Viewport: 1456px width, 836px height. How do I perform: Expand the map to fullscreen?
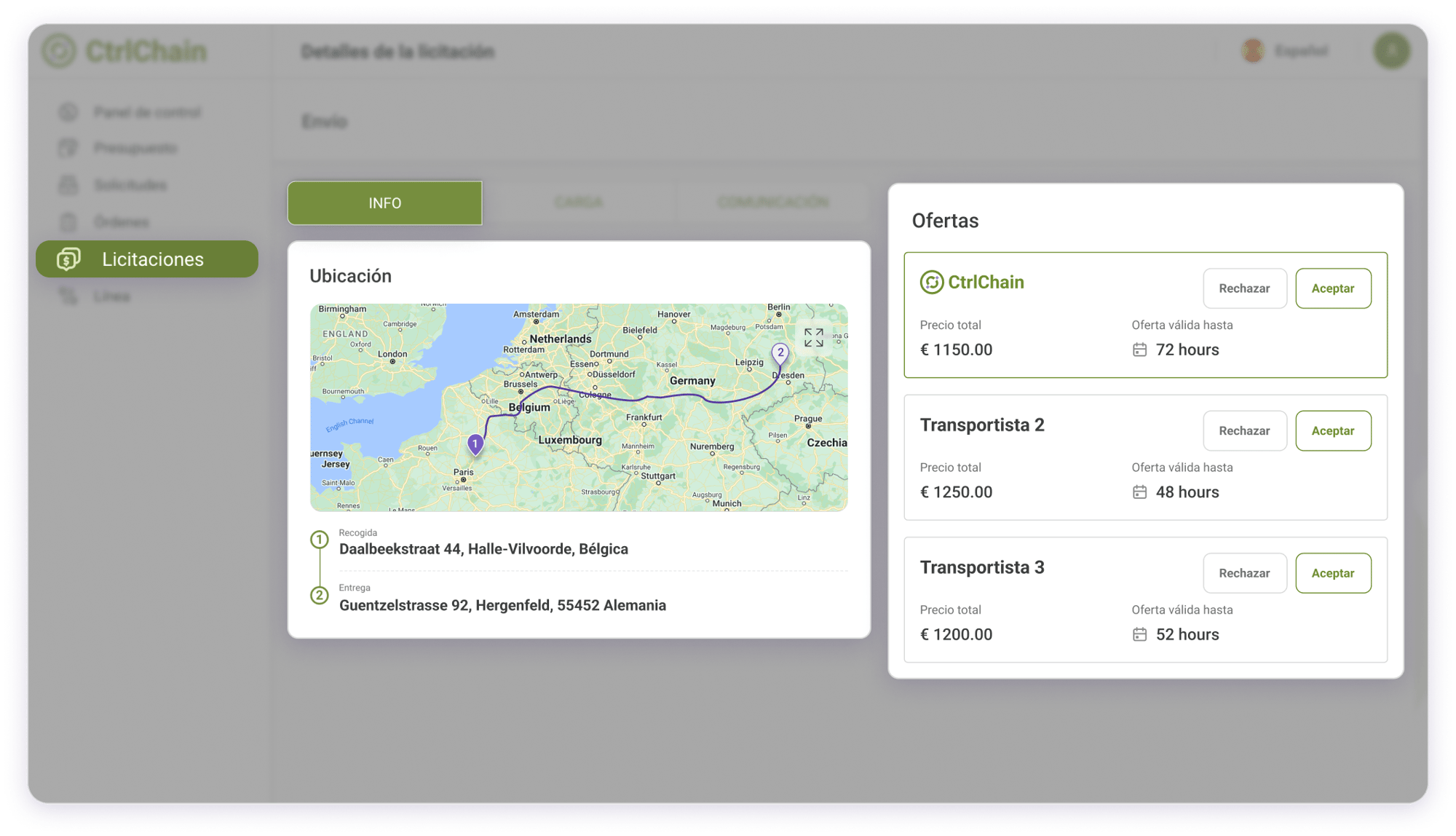[814, 338]
